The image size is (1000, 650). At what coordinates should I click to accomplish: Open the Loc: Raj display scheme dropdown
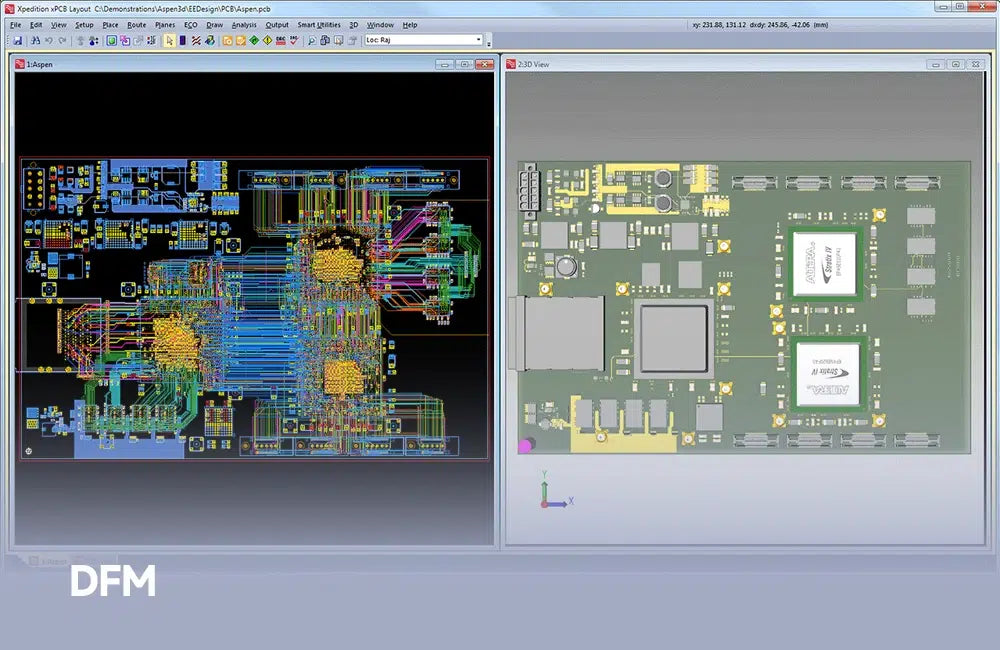[x=479, y=40]
